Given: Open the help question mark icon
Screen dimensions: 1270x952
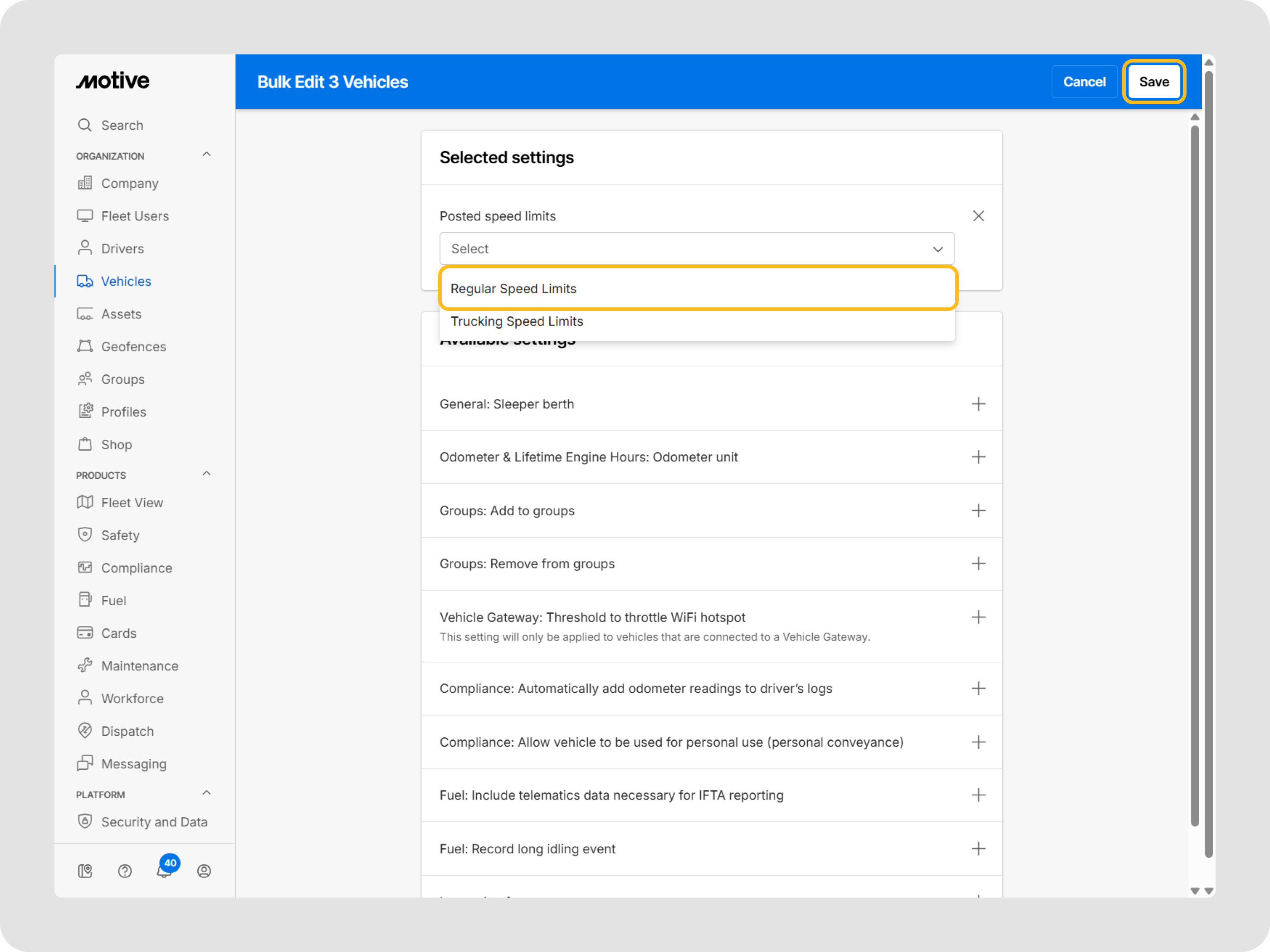Looking at the screenshot, I should tap(125, 870).
